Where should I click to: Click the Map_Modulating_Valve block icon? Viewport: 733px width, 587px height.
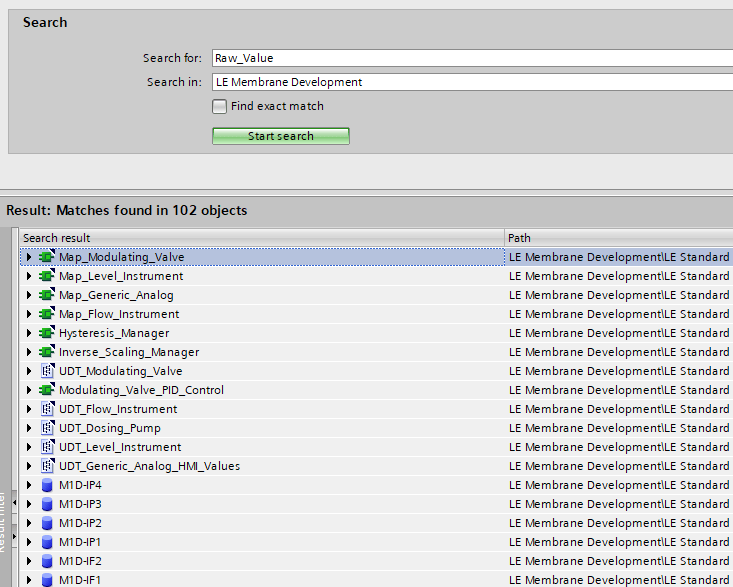pyautogui.click(x=46, y=257)
